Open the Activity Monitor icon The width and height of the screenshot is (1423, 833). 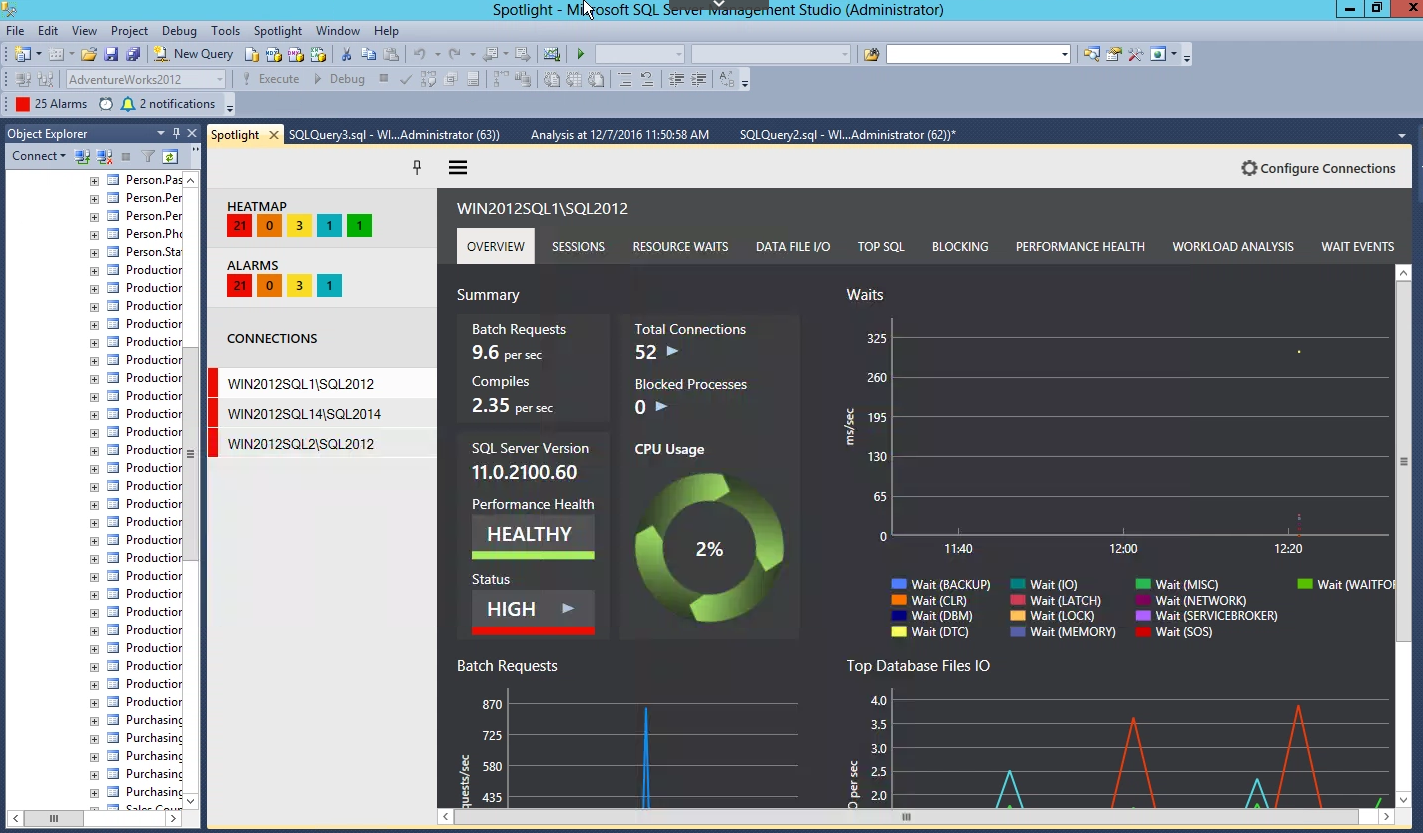pos(551,54)
